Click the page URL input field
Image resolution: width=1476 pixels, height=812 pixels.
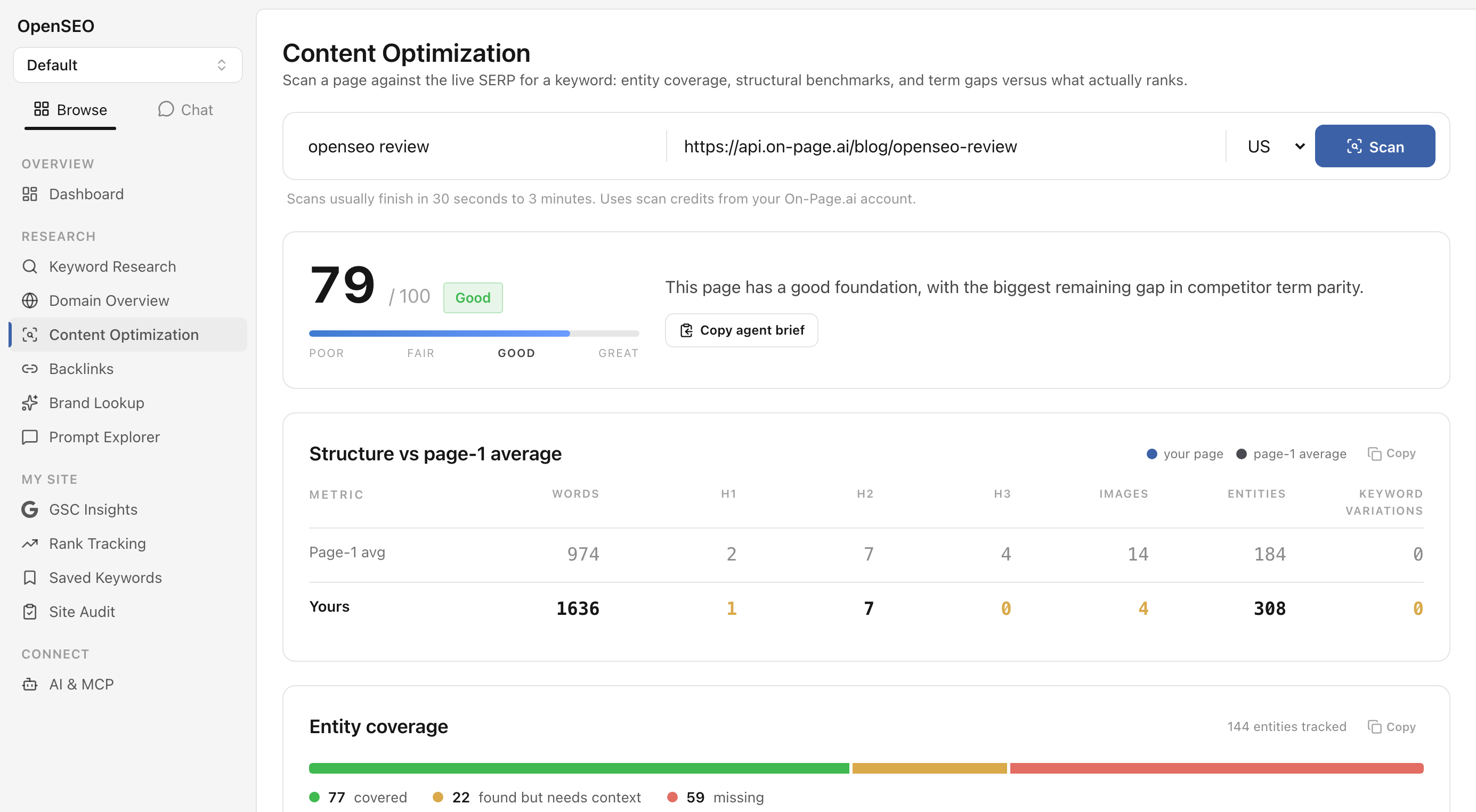click(x=946, y=147)
